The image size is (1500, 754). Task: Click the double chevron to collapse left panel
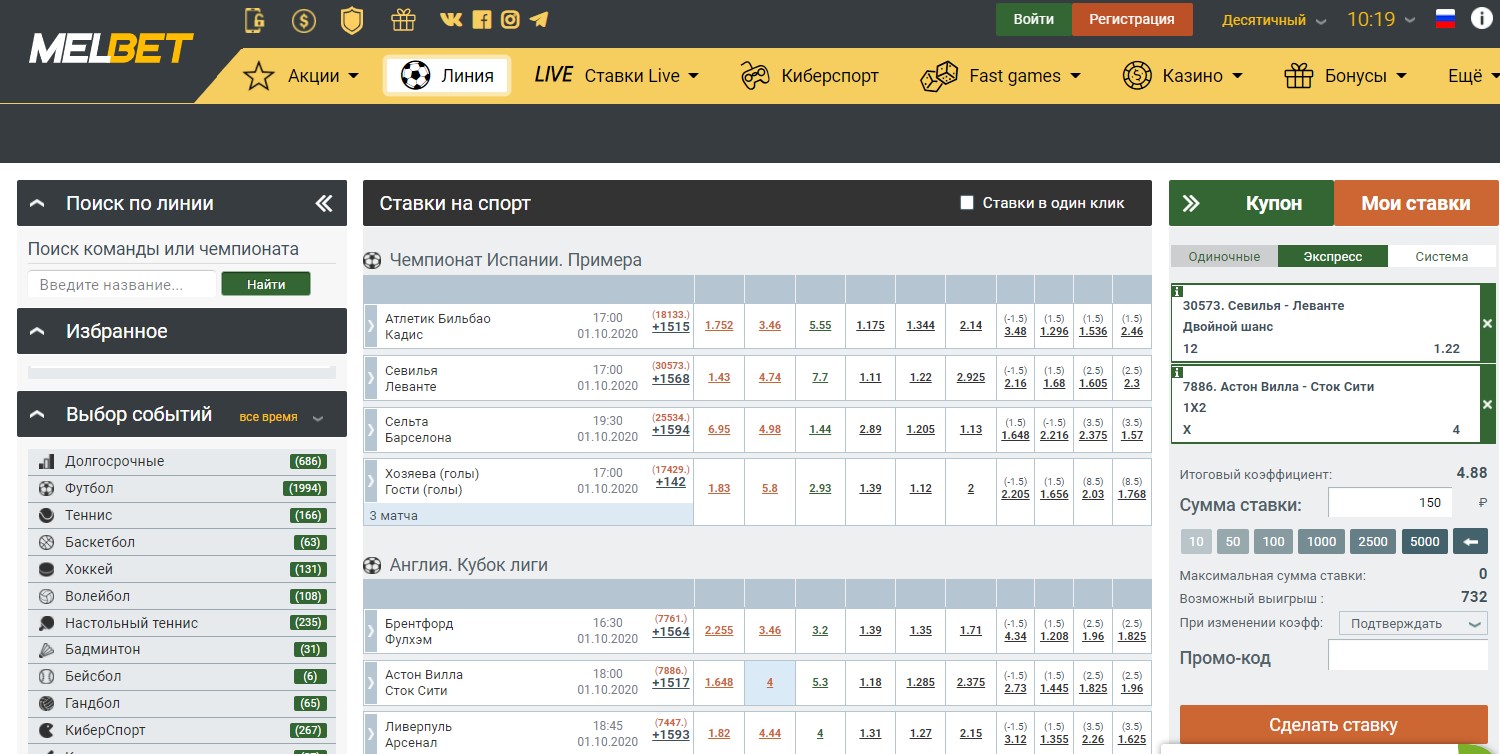324,204
